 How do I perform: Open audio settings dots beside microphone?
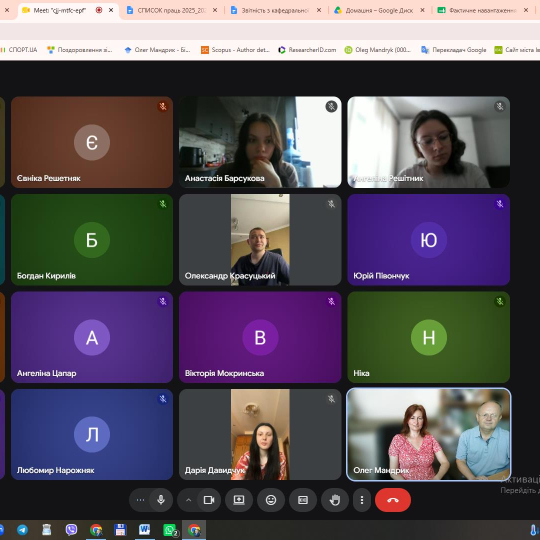click(140, 500)
